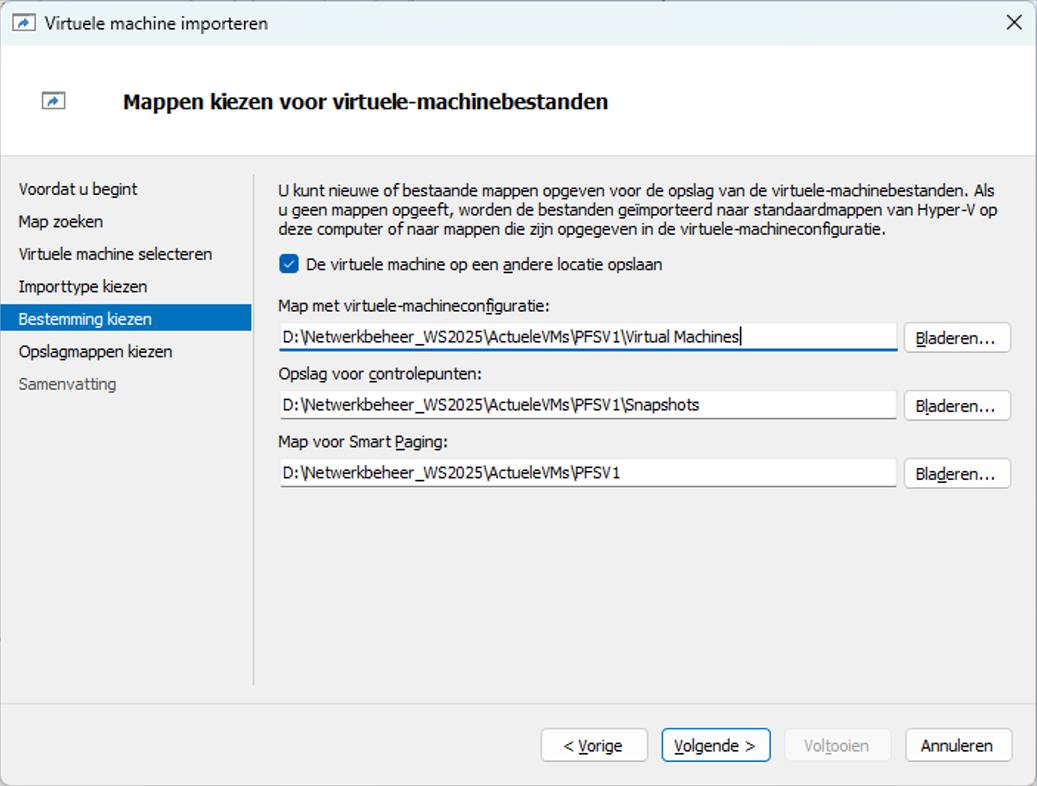Click the 'Virtuele machine importeren' window title
The image size is (1037, 786).
156,24
